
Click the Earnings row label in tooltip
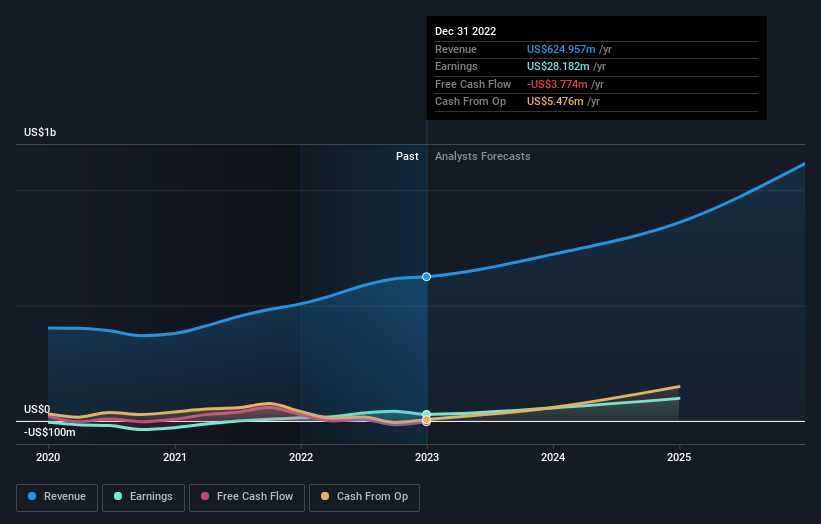pos(456,66)
